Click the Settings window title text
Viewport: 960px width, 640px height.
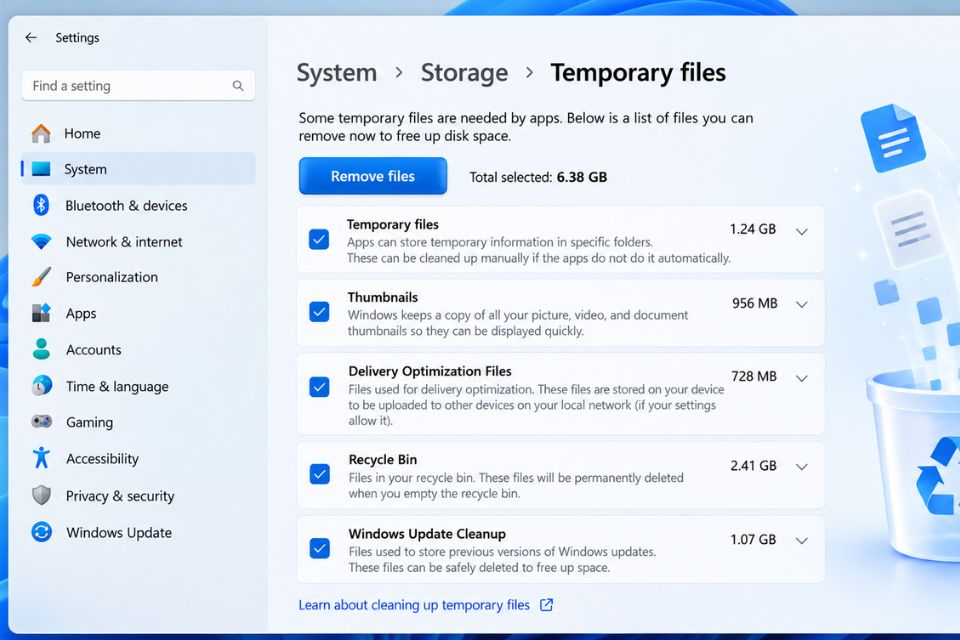(77, 37)
